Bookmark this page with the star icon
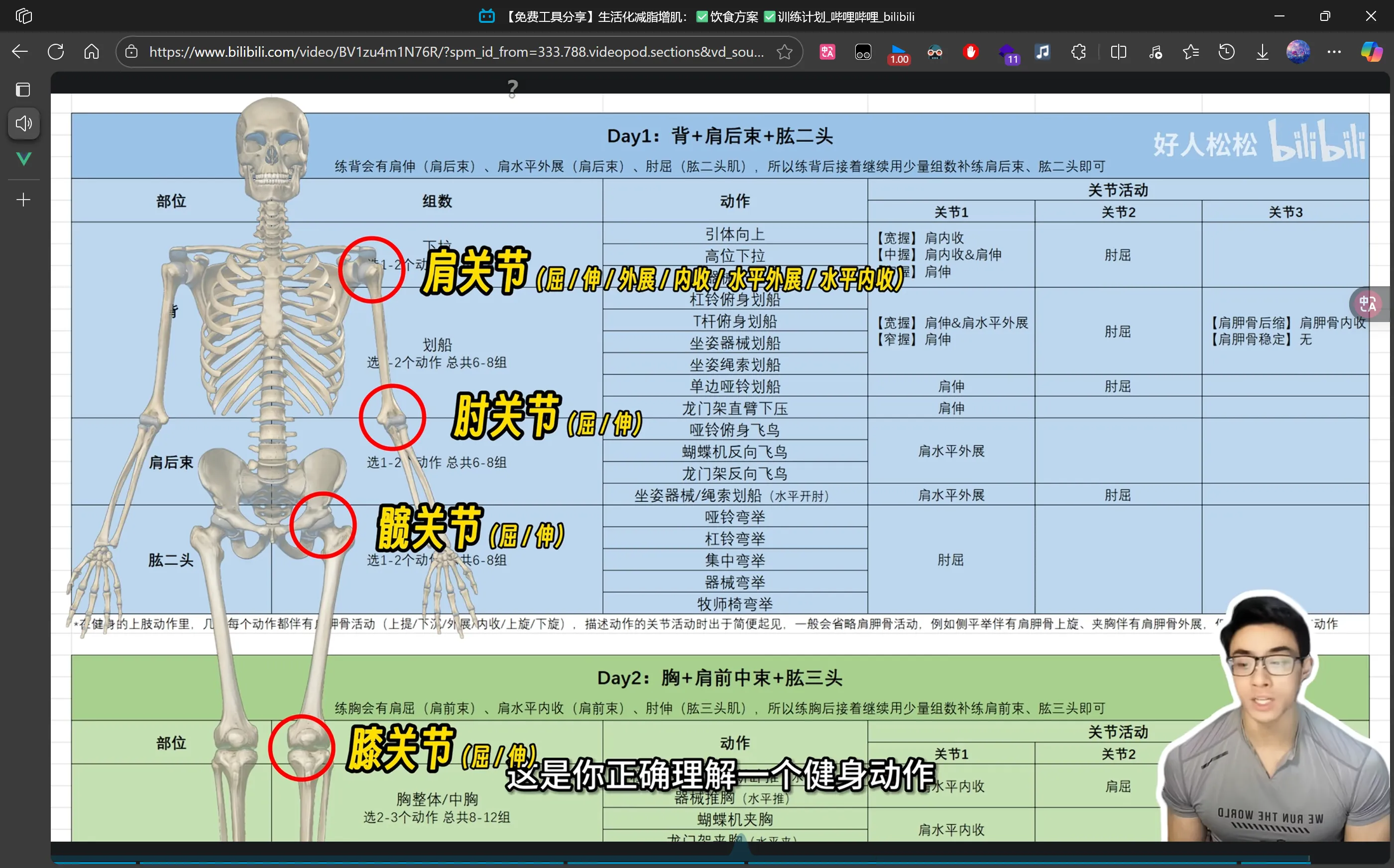This screenshot has height=868, width=1394. click(x=784, y=52)
